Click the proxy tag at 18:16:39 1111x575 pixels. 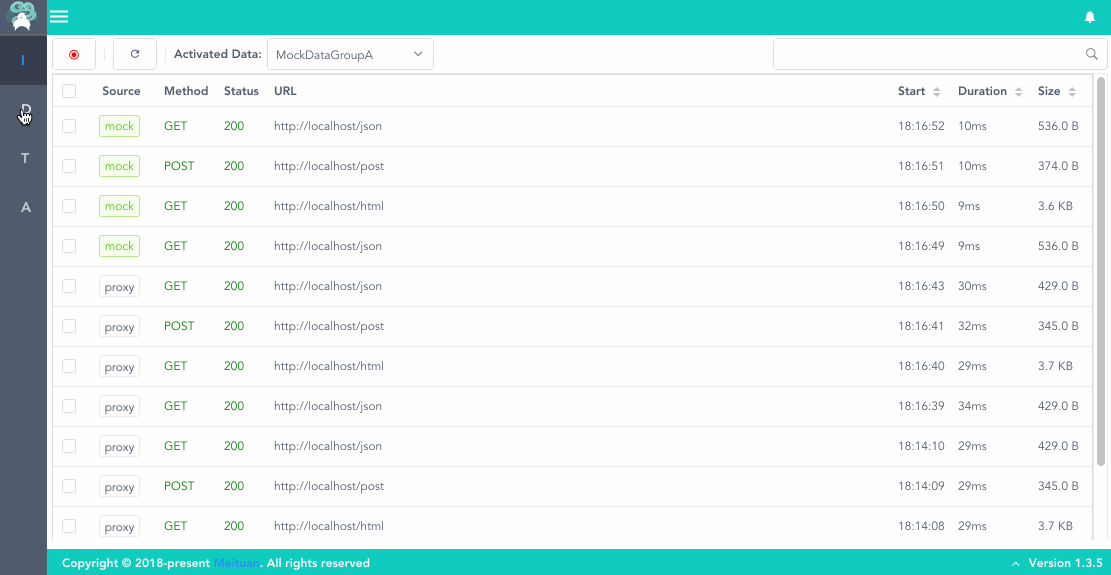point(119,406)
